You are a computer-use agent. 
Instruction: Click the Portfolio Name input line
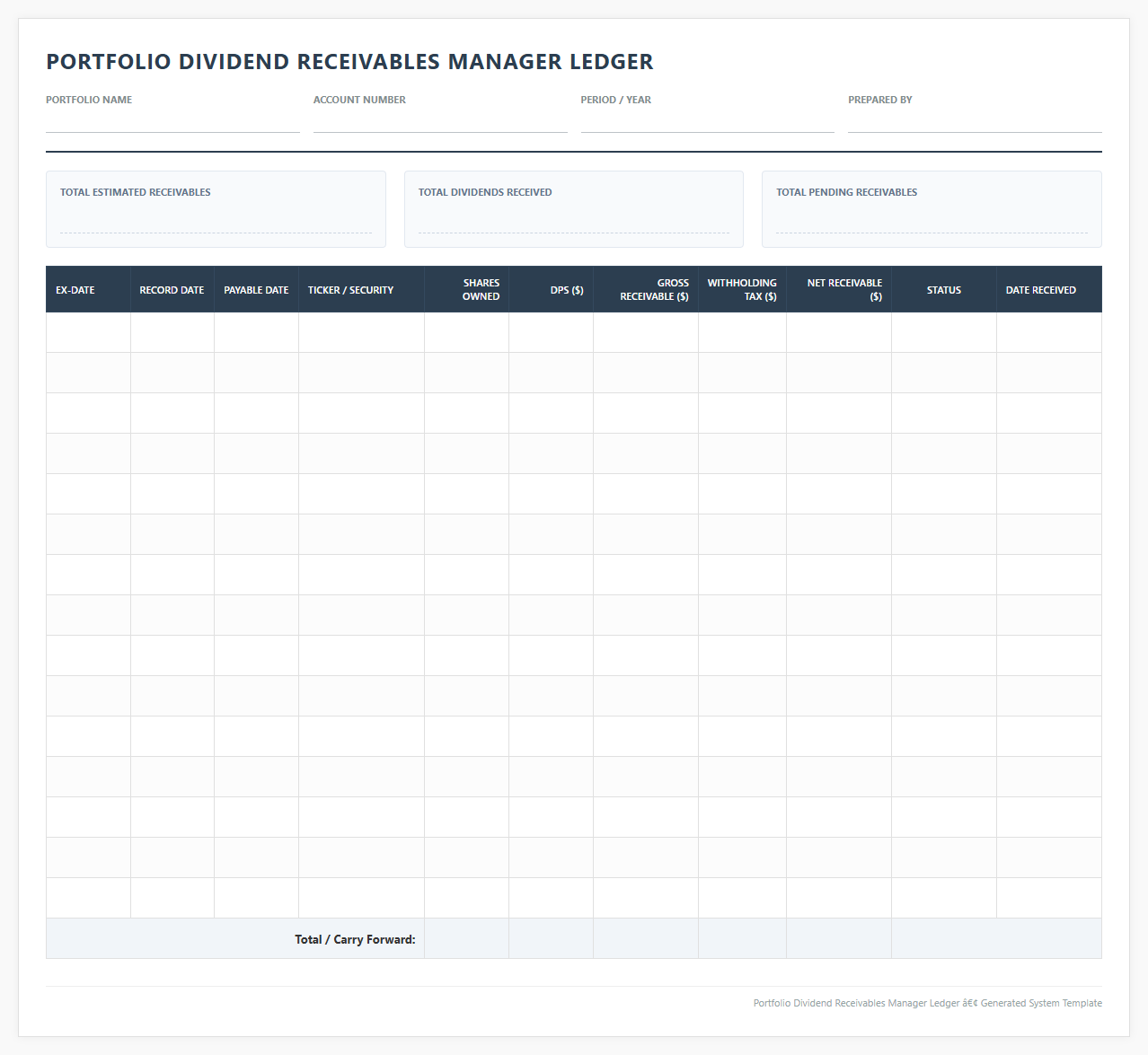172,122
